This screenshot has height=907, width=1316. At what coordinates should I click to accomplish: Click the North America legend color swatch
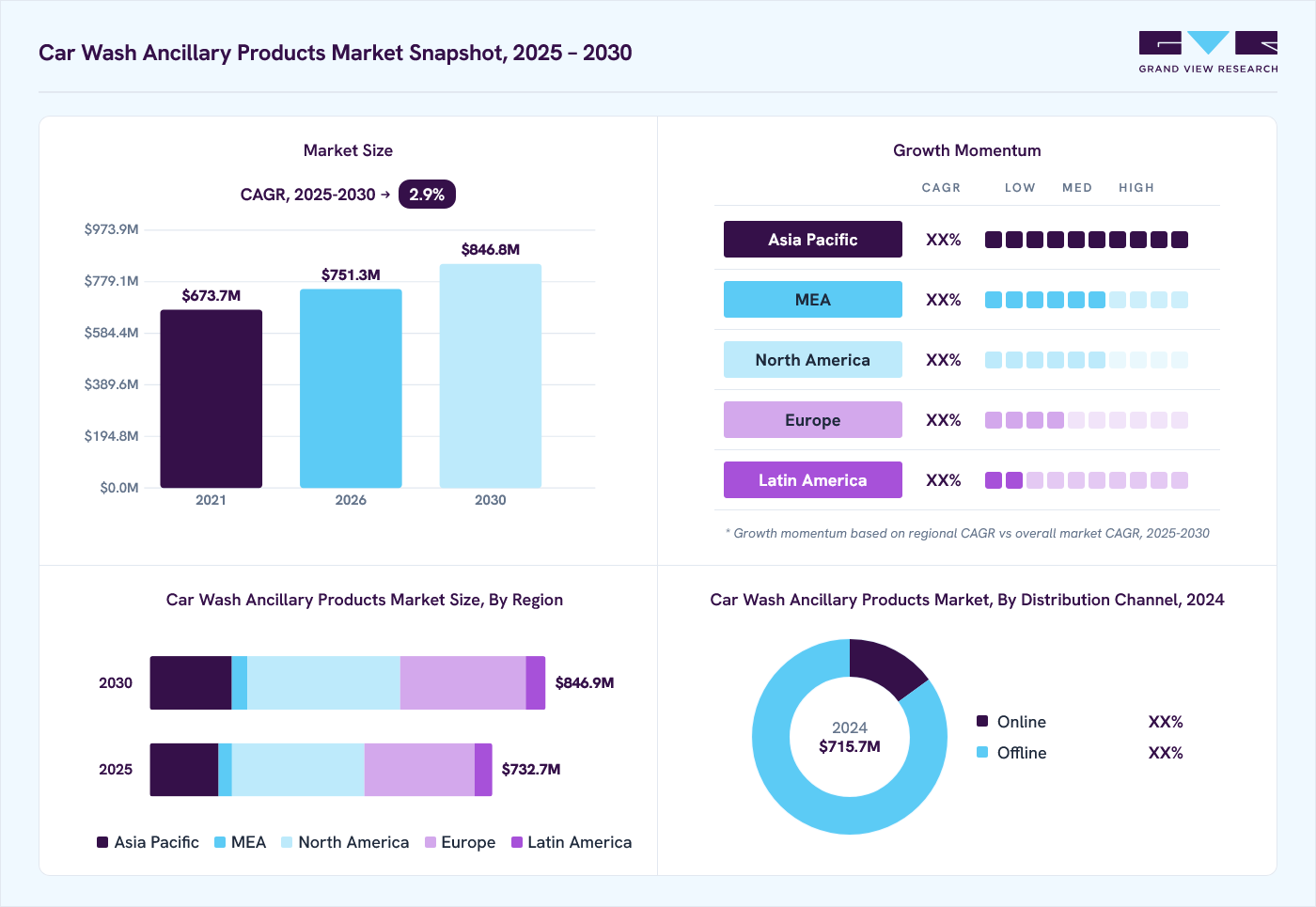[x=287, y=842]
